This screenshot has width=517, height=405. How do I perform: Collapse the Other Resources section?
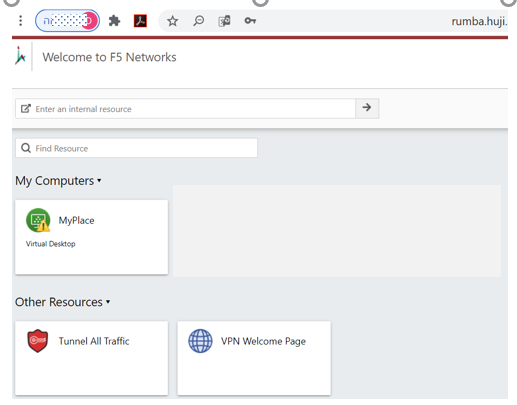[63, 302]
